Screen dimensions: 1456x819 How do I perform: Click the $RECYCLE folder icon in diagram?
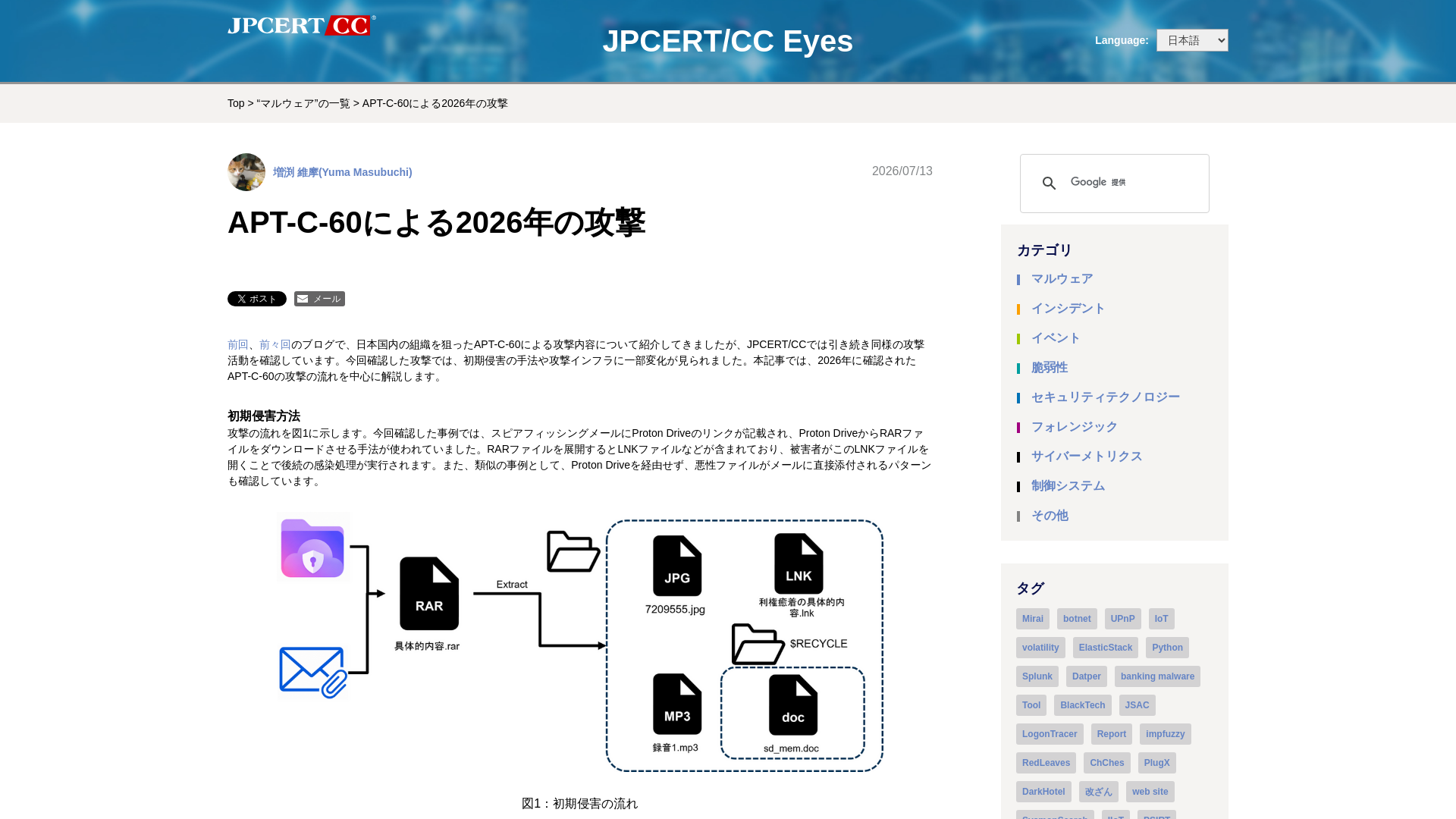pos(758,644)
